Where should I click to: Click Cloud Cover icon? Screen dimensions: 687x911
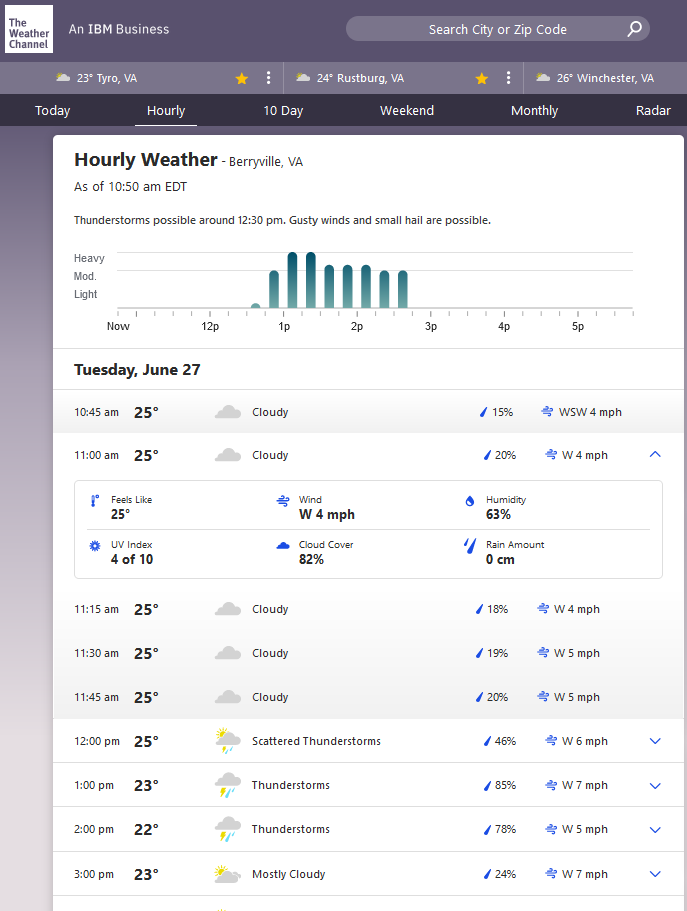(283, 546)
